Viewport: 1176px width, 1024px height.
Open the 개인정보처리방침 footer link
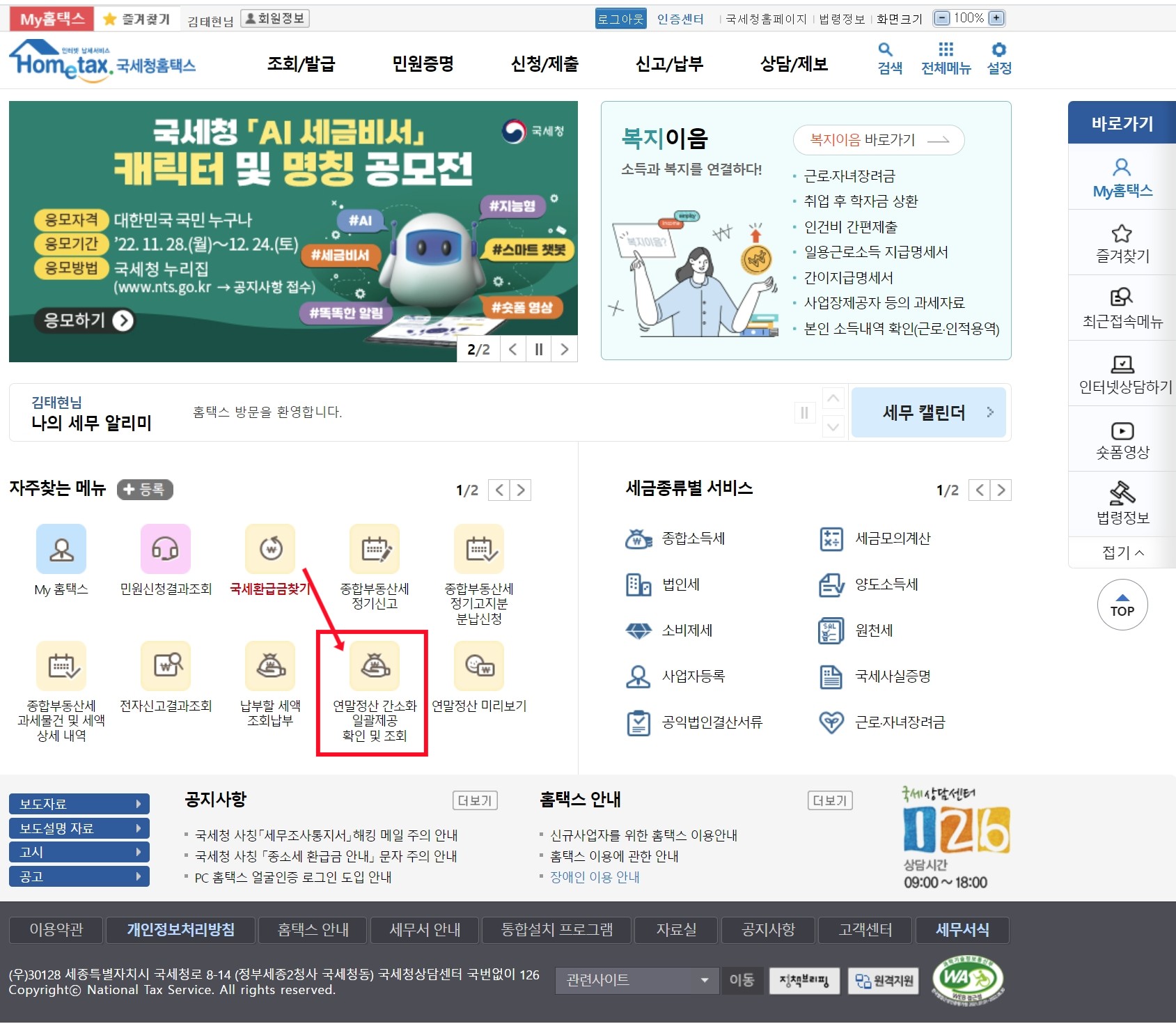tap(180, 930)
